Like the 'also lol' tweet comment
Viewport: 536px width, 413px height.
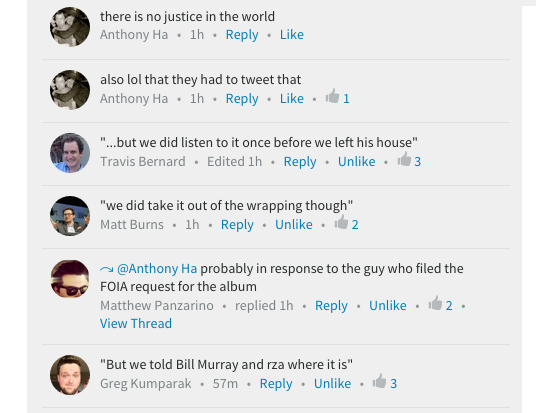(292, 98)
